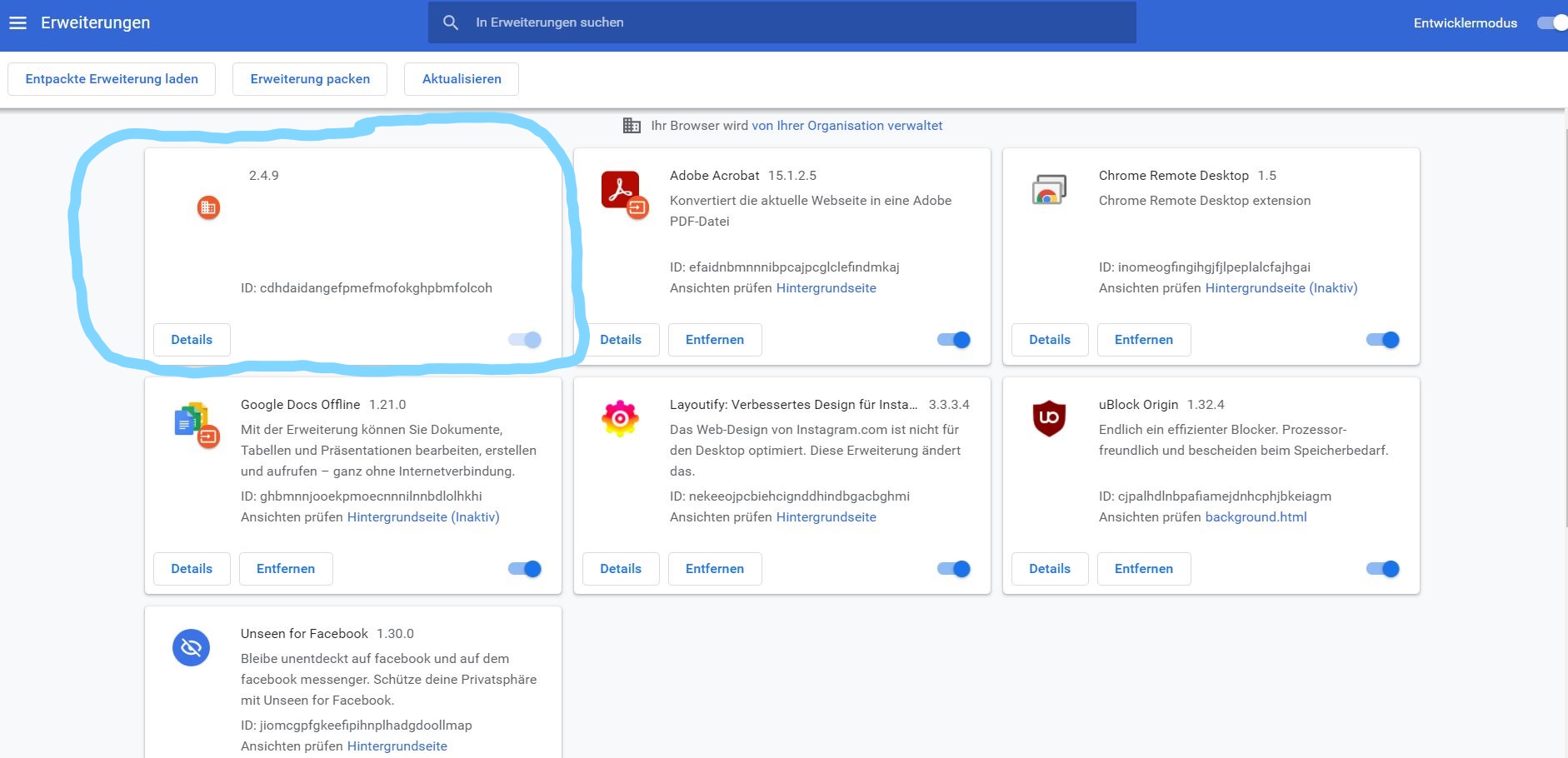Open Details for extension version 2.4.9

pos(192,340)
